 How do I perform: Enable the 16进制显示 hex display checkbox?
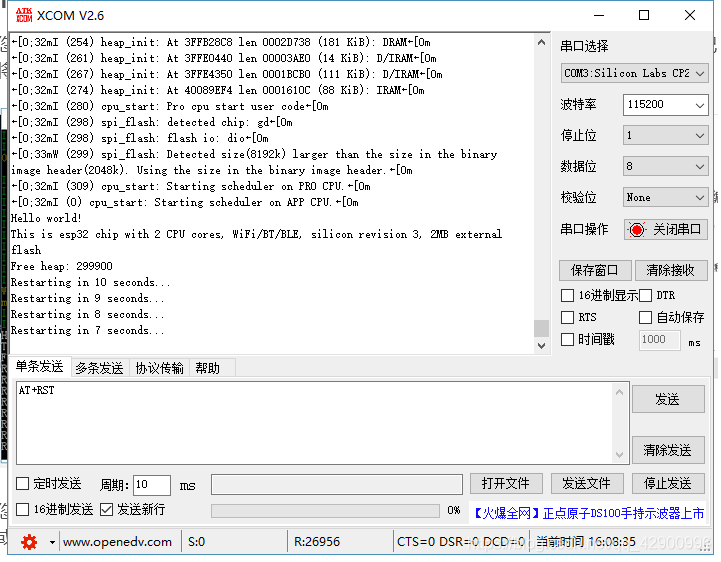567,295
